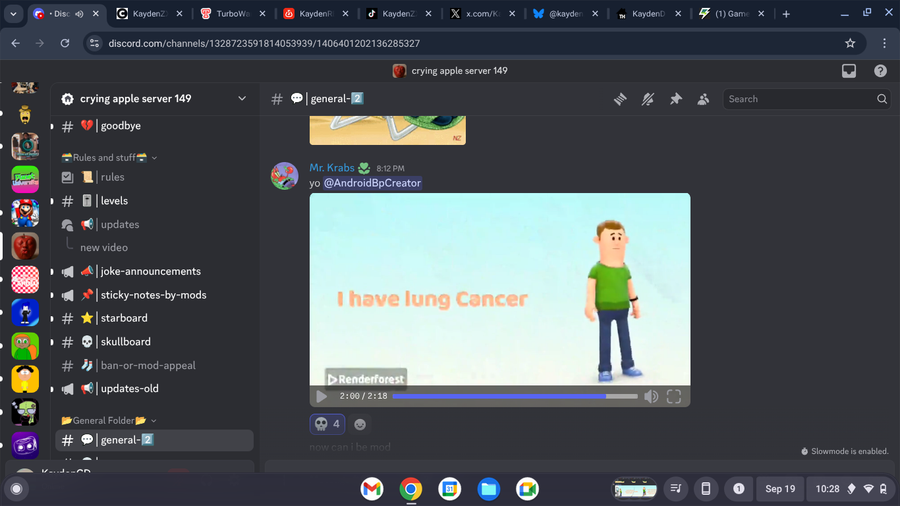The width and height of the screenshot is (900, 506).
Task: View site information icon in address bar
Action: [x=94, y=43]
